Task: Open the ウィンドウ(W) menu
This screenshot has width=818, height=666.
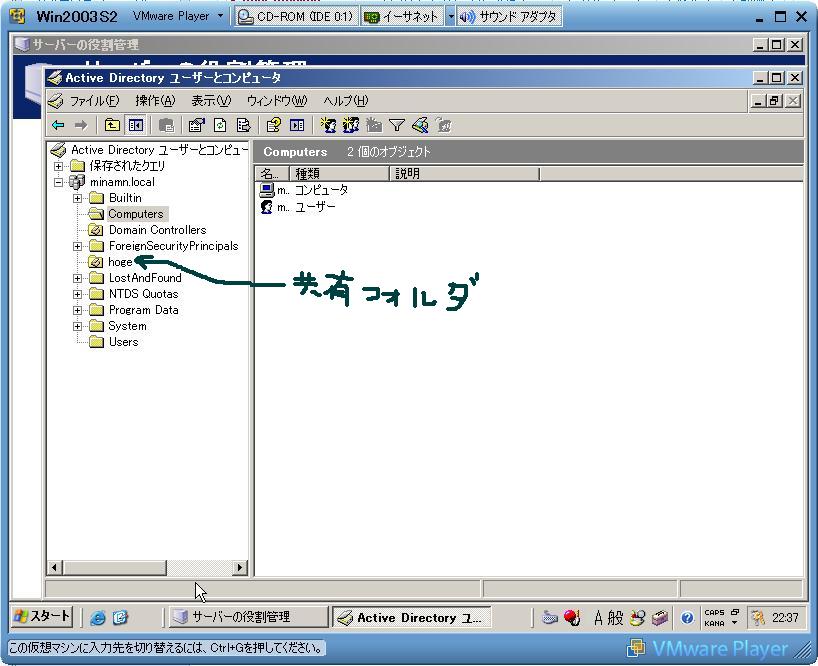Action: click(x=276, y=101)
